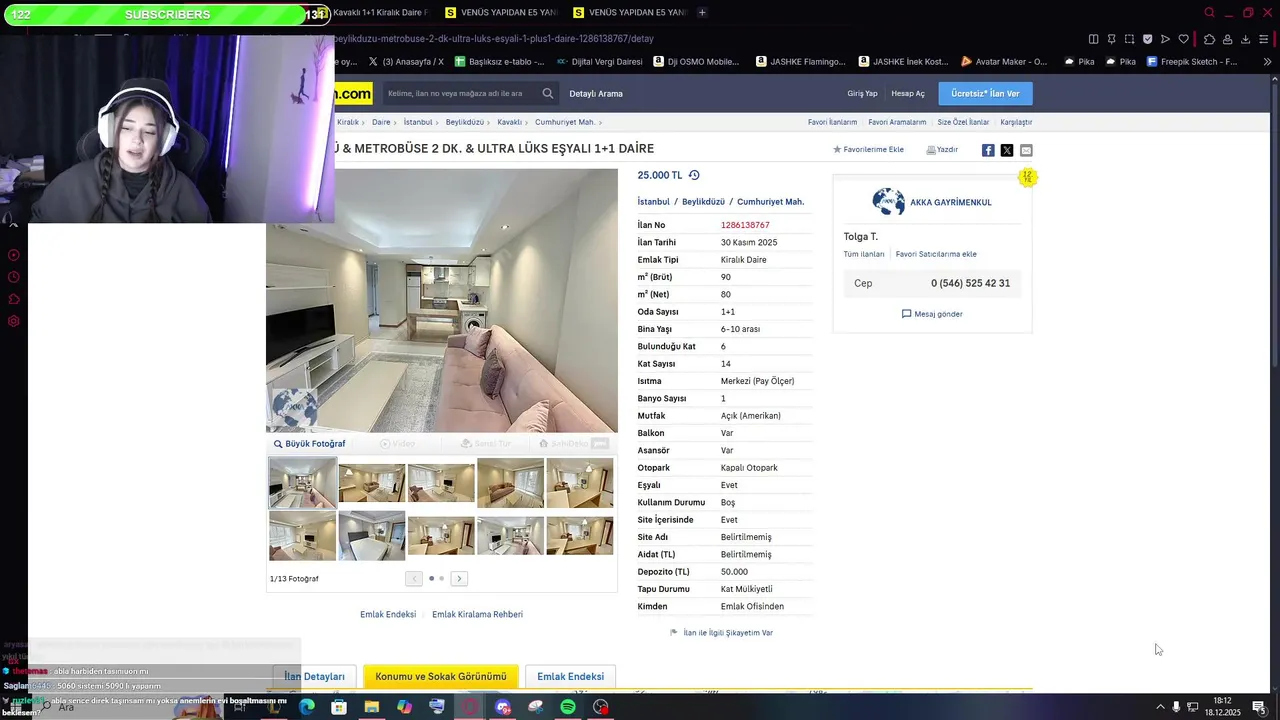Click Karşılaştır compare menu item
The height and width of the screenshot is (720, 1280).
[1016, 122]
